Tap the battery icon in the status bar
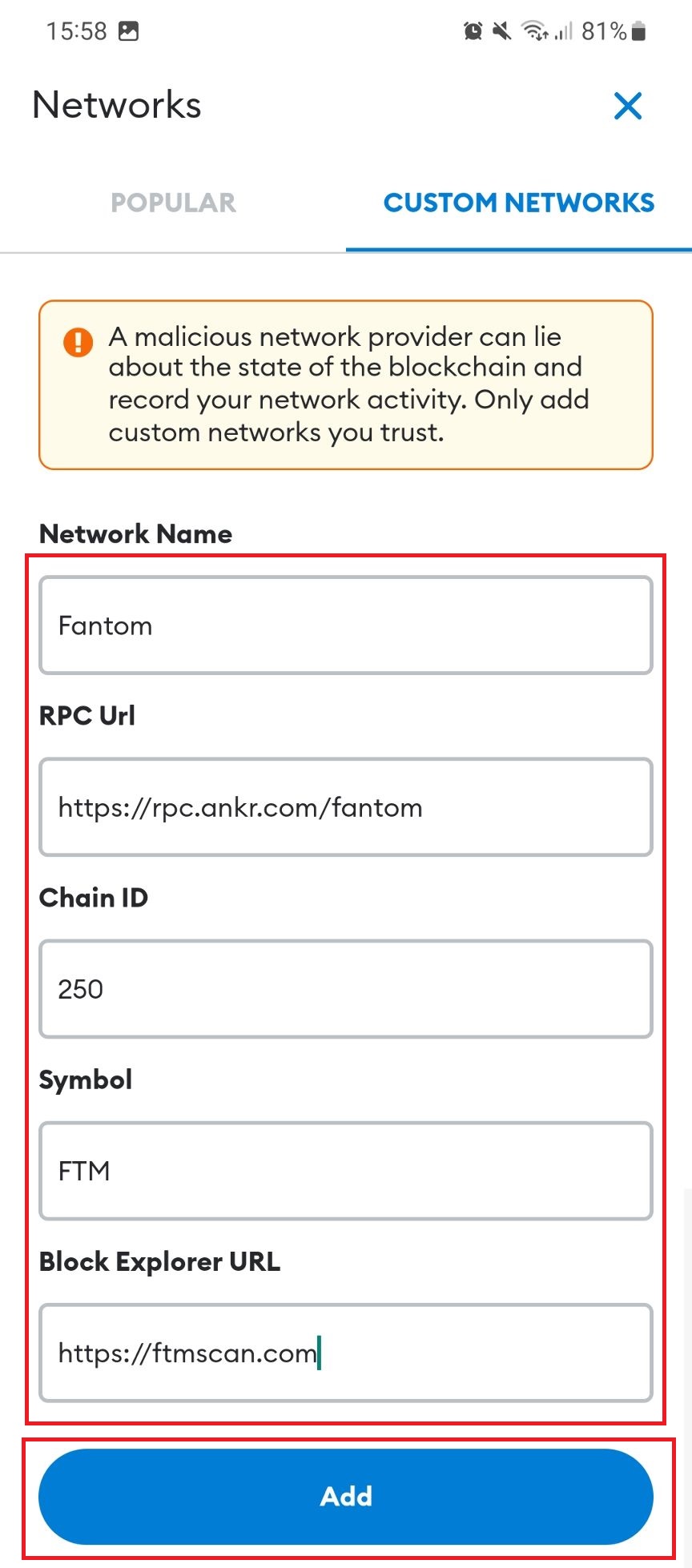The width and height of the screenshot is (692, 1568). click(x=638, y=31)
